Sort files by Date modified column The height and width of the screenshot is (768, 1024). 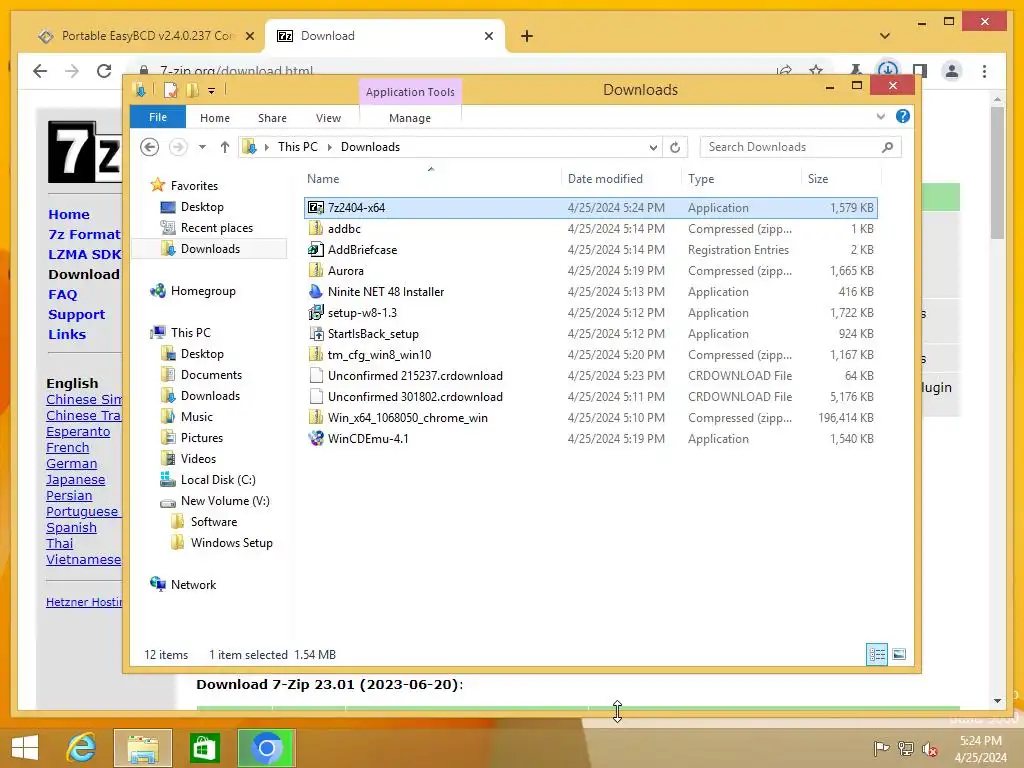pos(605,179)
